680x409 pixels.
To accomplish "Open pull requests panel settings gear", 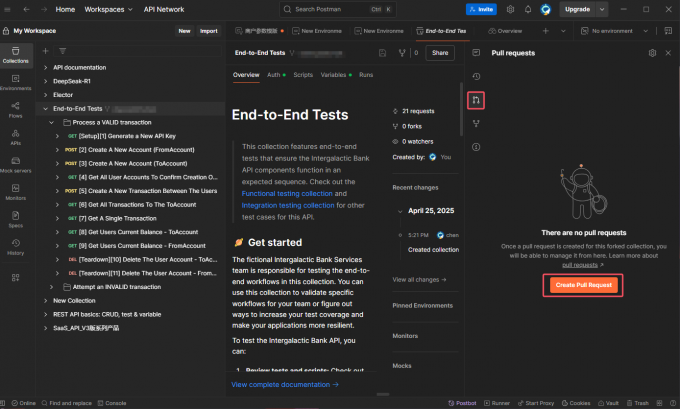I will tap(652, 53).
